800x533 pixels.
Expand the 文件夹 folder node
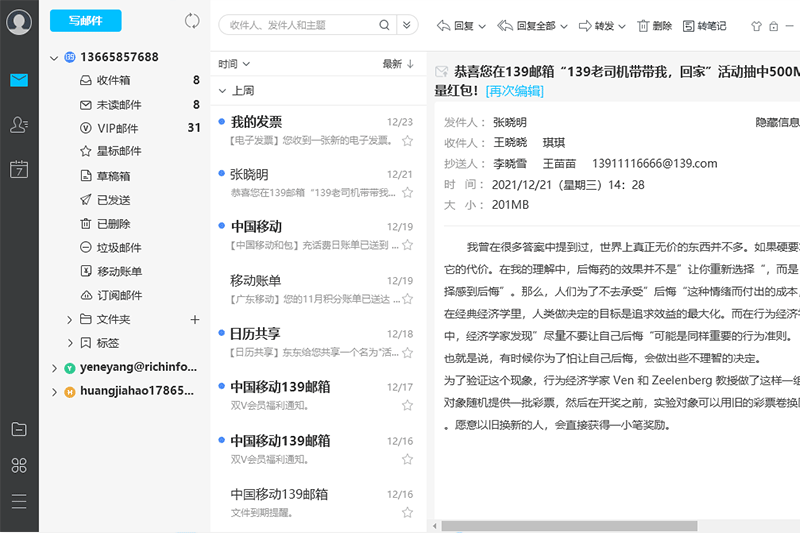[70, 320]
